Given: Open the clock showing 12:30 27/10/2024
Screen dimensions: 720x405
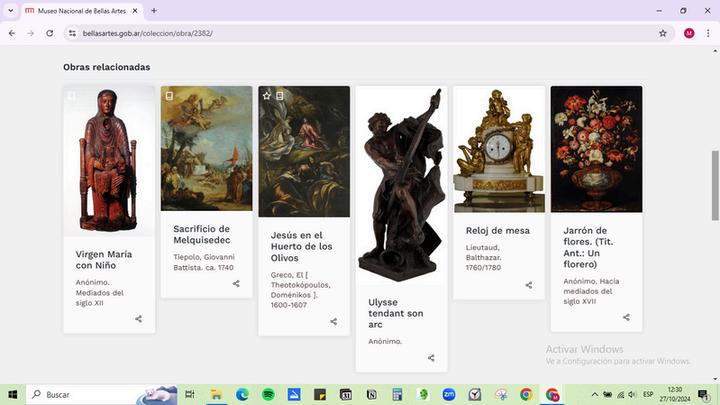Looking at the screenshot, I should click(675, 394).
